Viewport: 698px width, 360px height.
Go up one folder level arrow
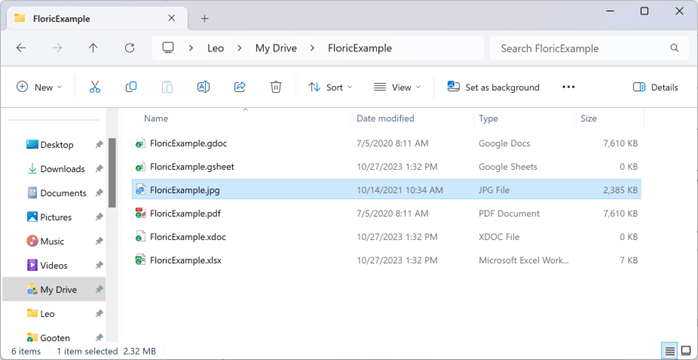(93, 48)
